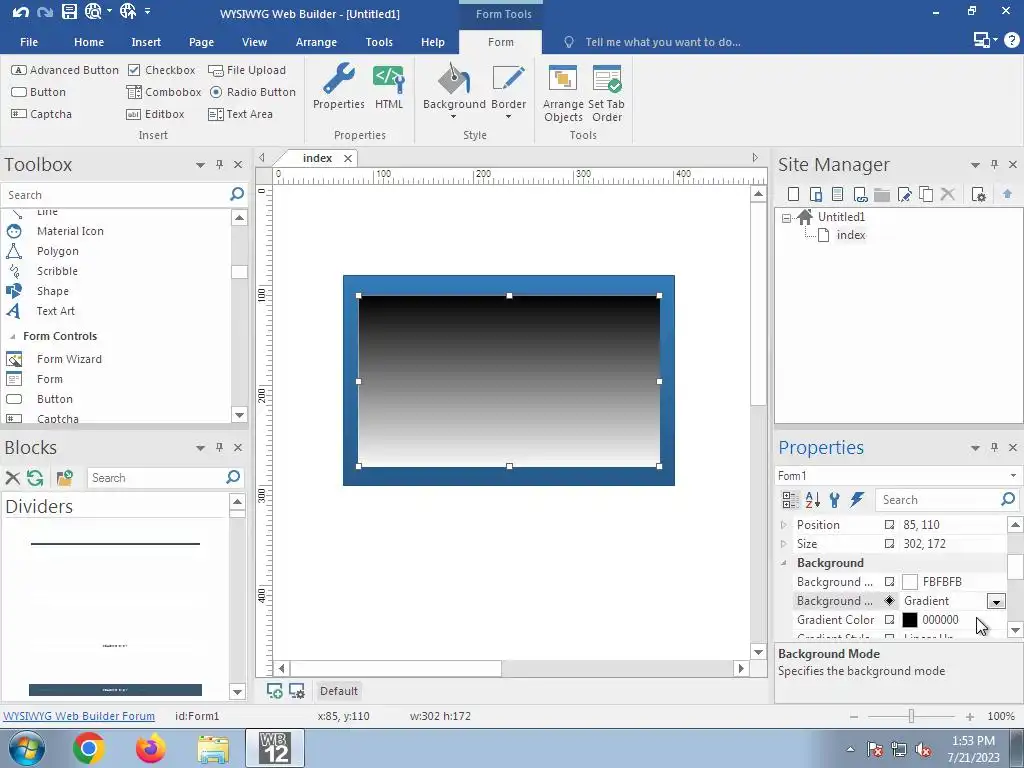Screen dimensions: 1024x768
Task: Open Toolbox panel options dropdown arrow
Action: pyautogui.click(x=200, y=165)
